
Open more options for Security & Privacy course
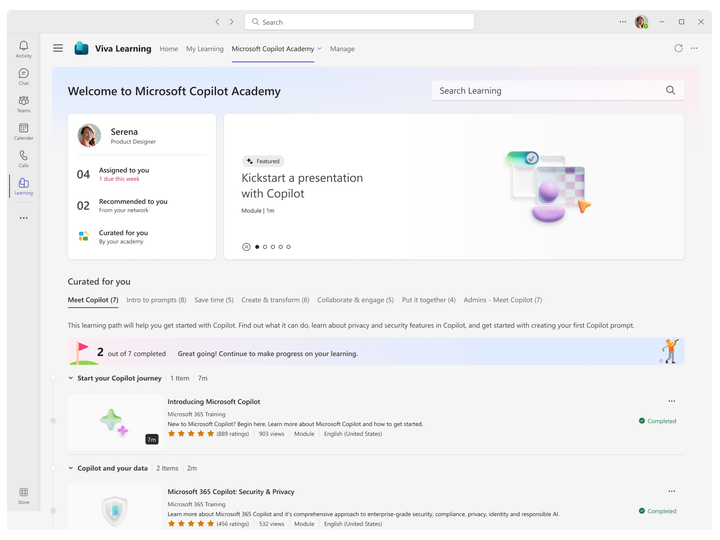click(671, 491)
